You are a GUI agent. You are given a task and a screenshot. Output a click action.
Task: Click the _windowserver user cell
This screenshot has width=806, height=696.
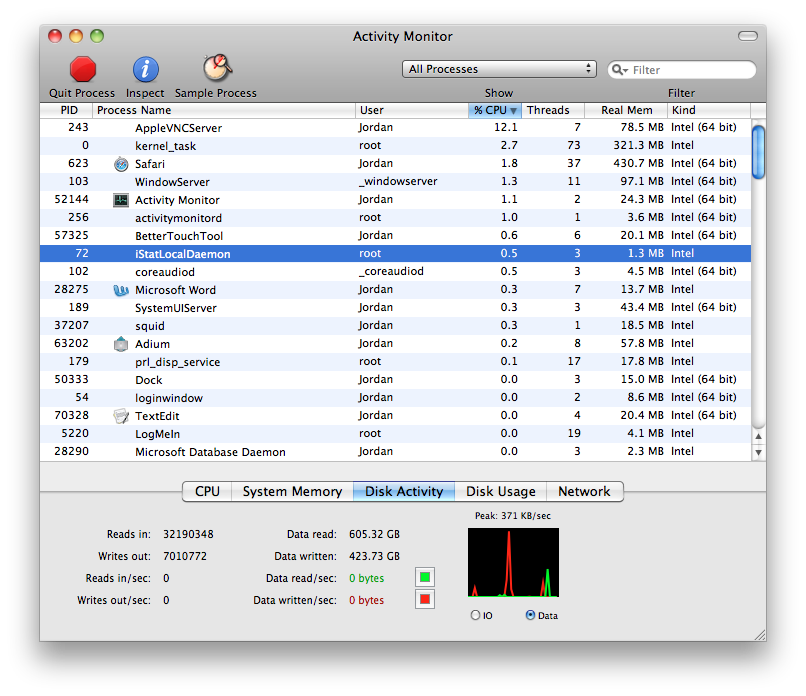point(398,181)
